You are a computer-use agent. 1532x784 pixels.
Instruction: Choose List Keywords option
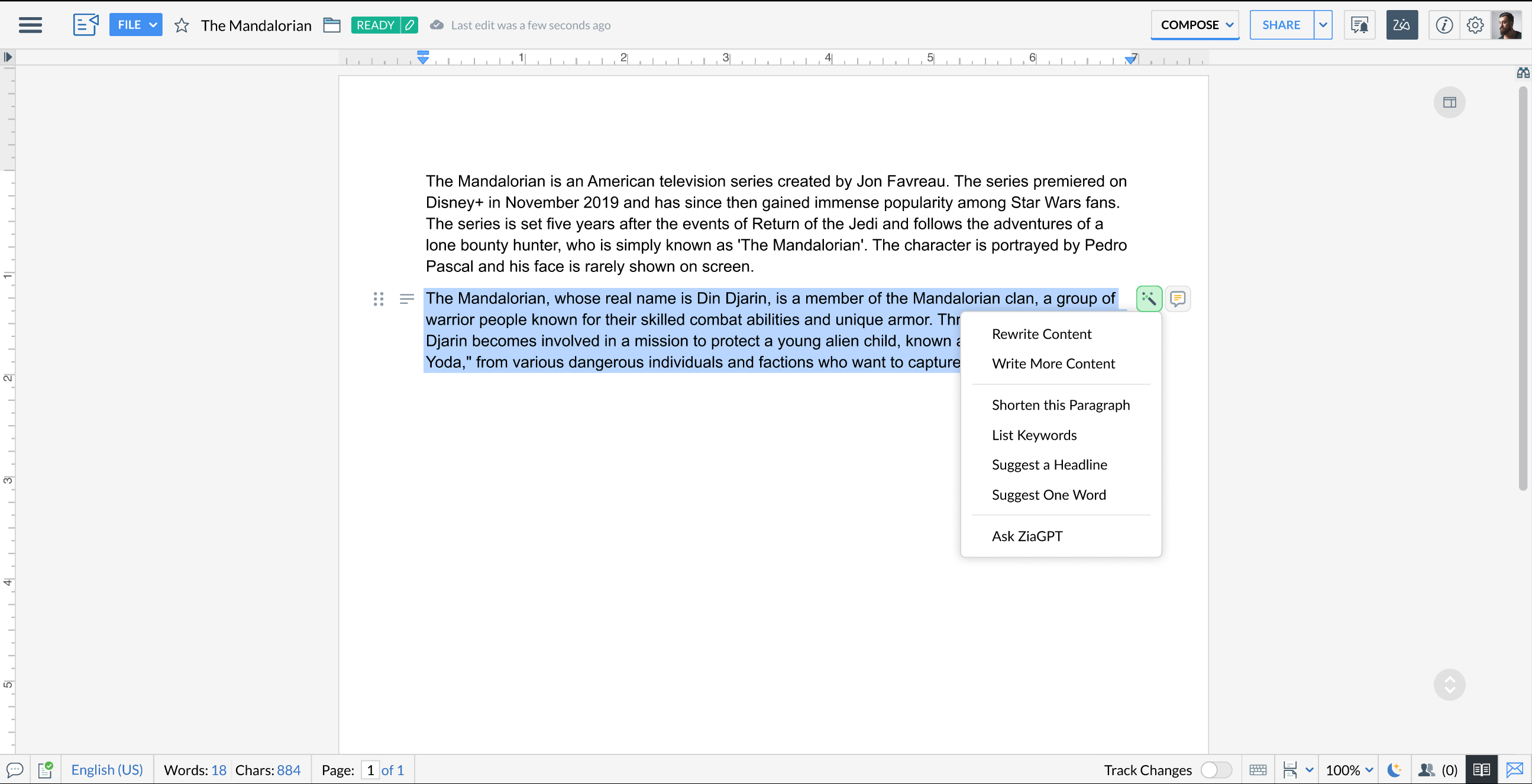(1033, 435)
